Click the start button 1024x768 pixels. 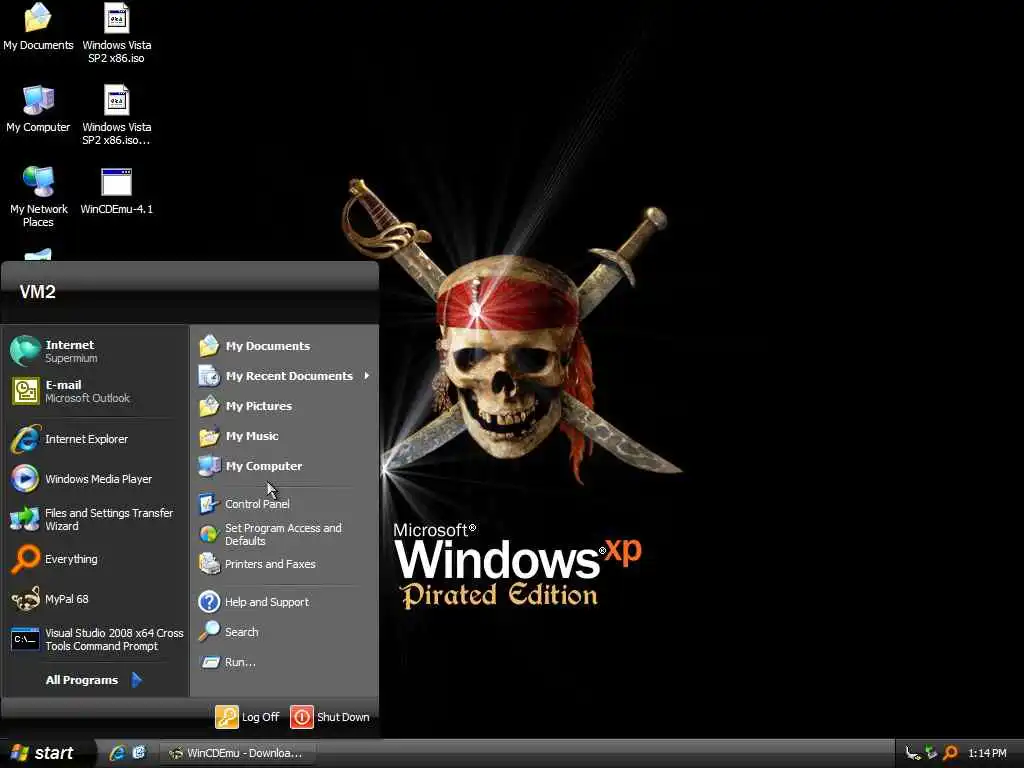43,753
